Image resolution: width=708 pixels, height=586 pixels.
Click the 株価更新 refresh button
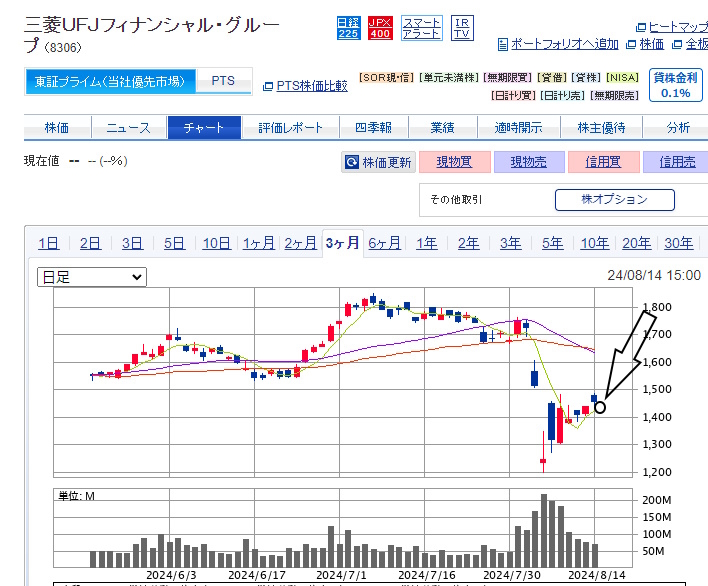coord(378,162)
